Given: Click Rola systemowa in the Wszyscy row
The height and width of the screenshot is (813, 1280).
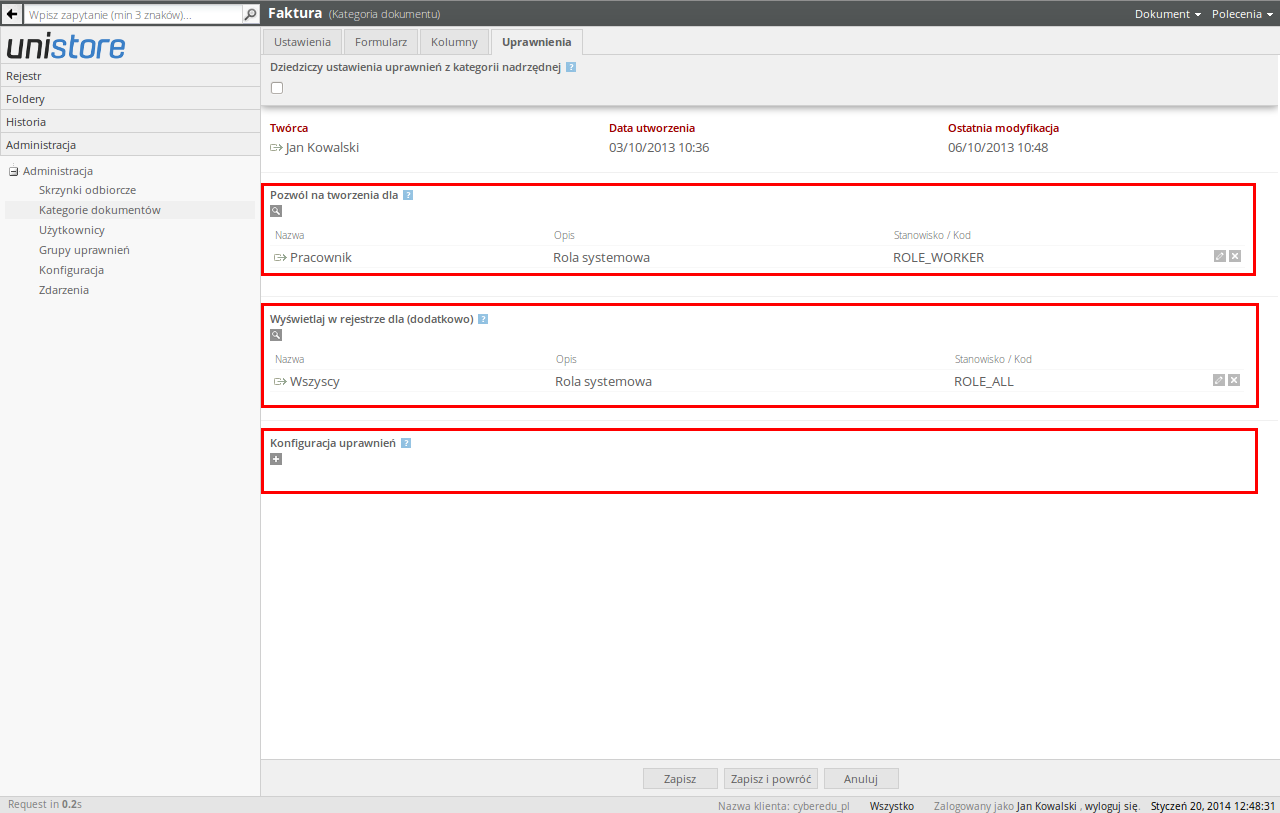Looking at the screenshot, I should (x=603, y=381).
